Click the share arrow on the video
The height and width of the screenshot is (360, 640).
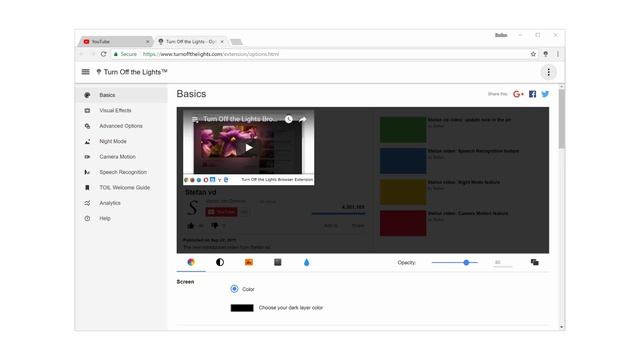(x=302, y=119)
